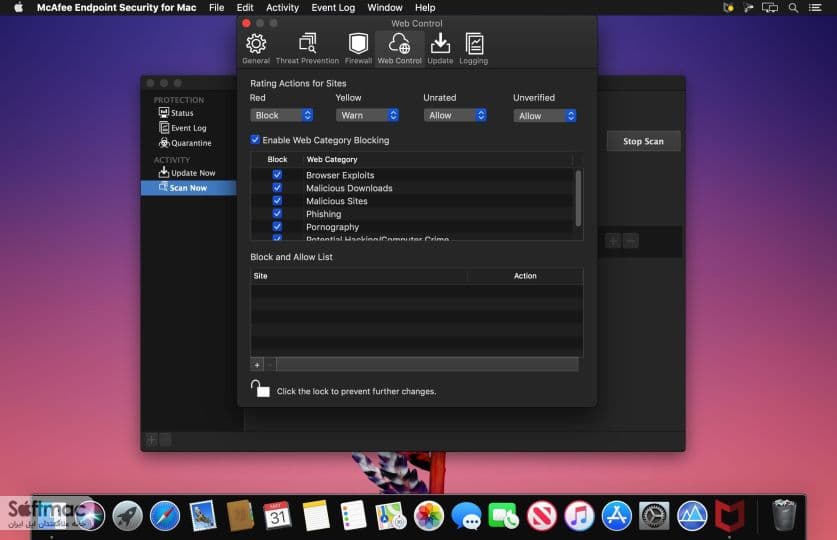Screen dimensions: 837x540
Task: Click the Action column header
Action: pyautogui.click(x=525, y=276)
